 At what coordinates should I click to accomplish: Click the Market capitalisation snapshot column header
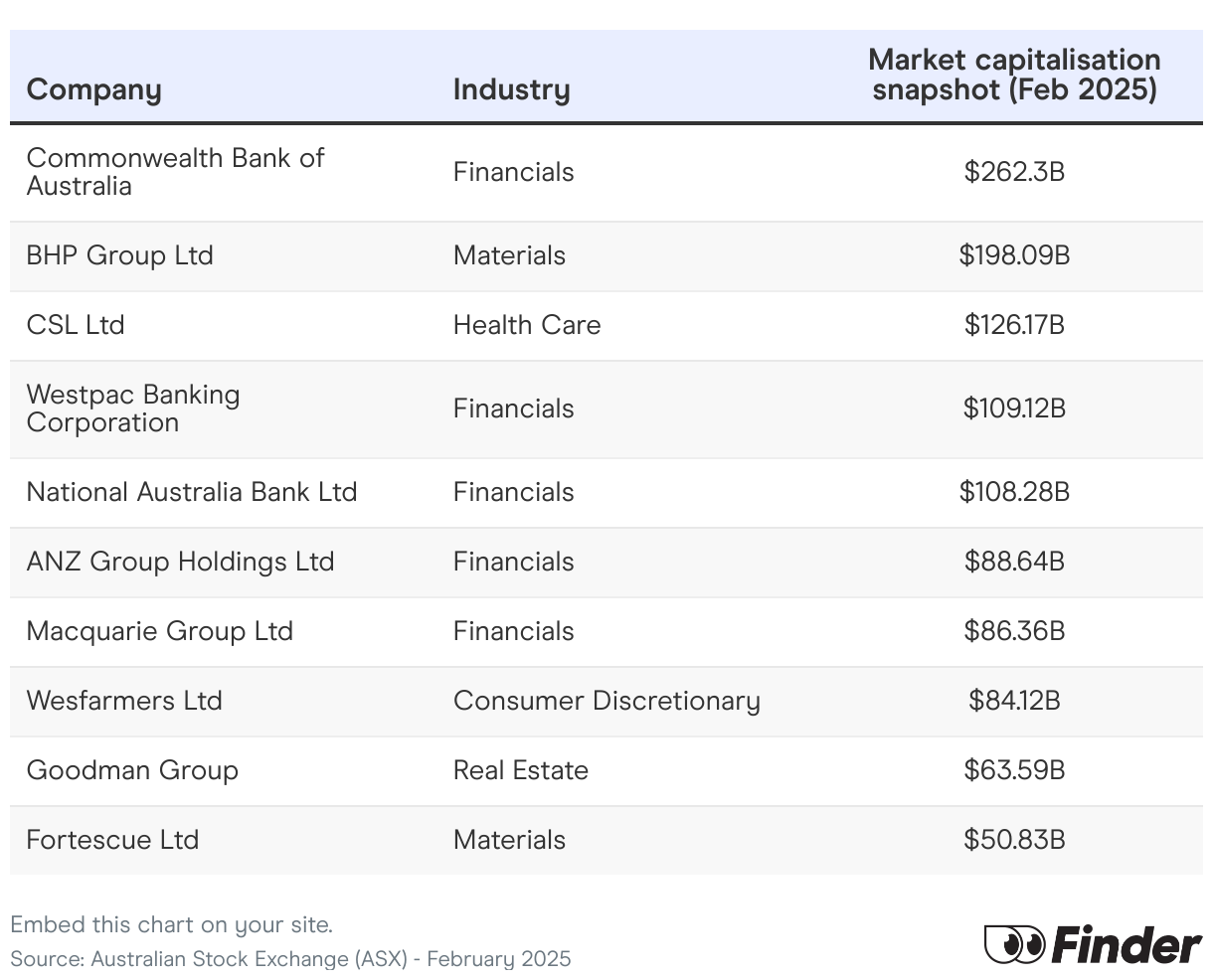point(1014,75)
